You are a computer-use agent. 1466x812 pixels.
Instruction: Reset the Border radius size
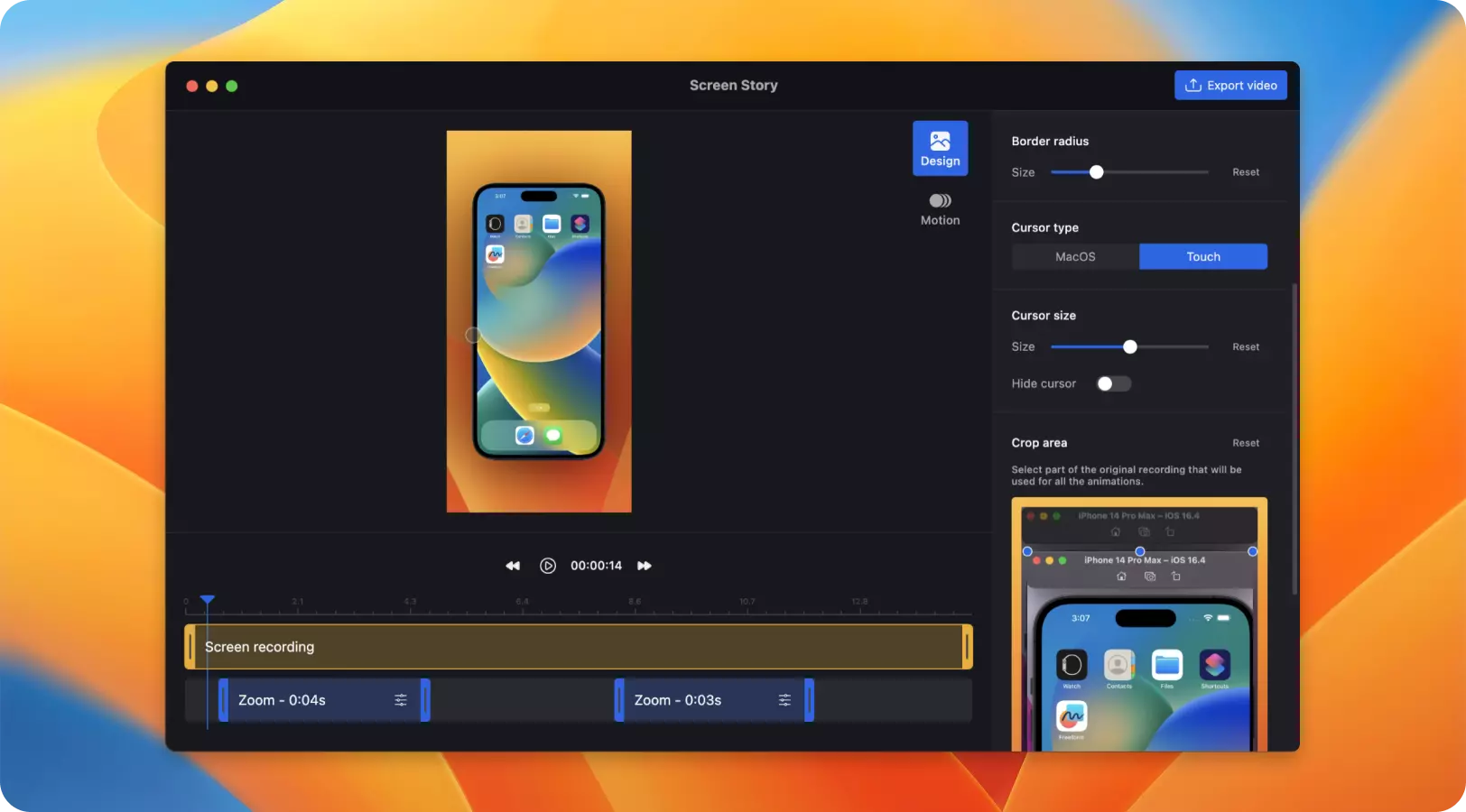(x=1246, y=172)
